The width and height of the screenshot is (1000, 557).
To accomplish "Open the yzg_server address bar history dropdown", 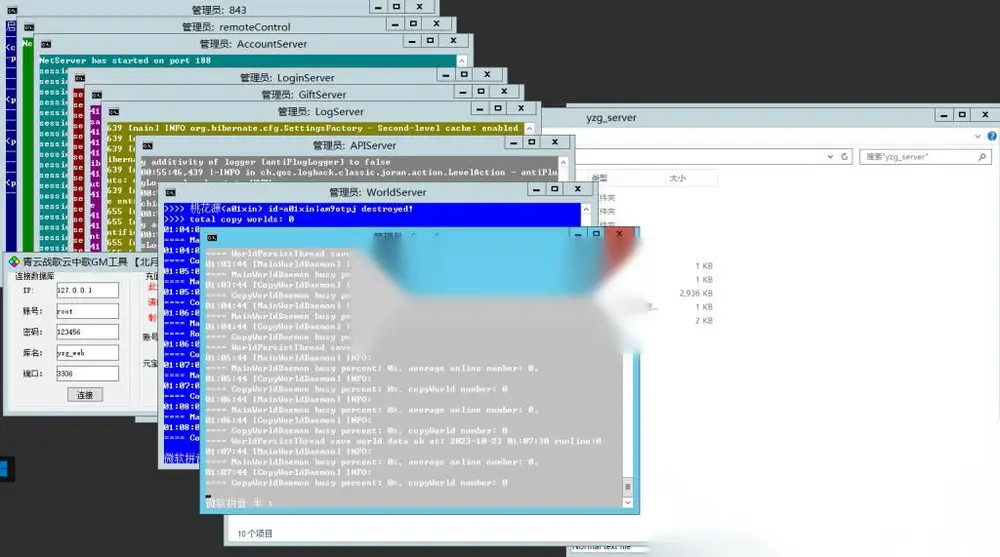I will [830, 156].
